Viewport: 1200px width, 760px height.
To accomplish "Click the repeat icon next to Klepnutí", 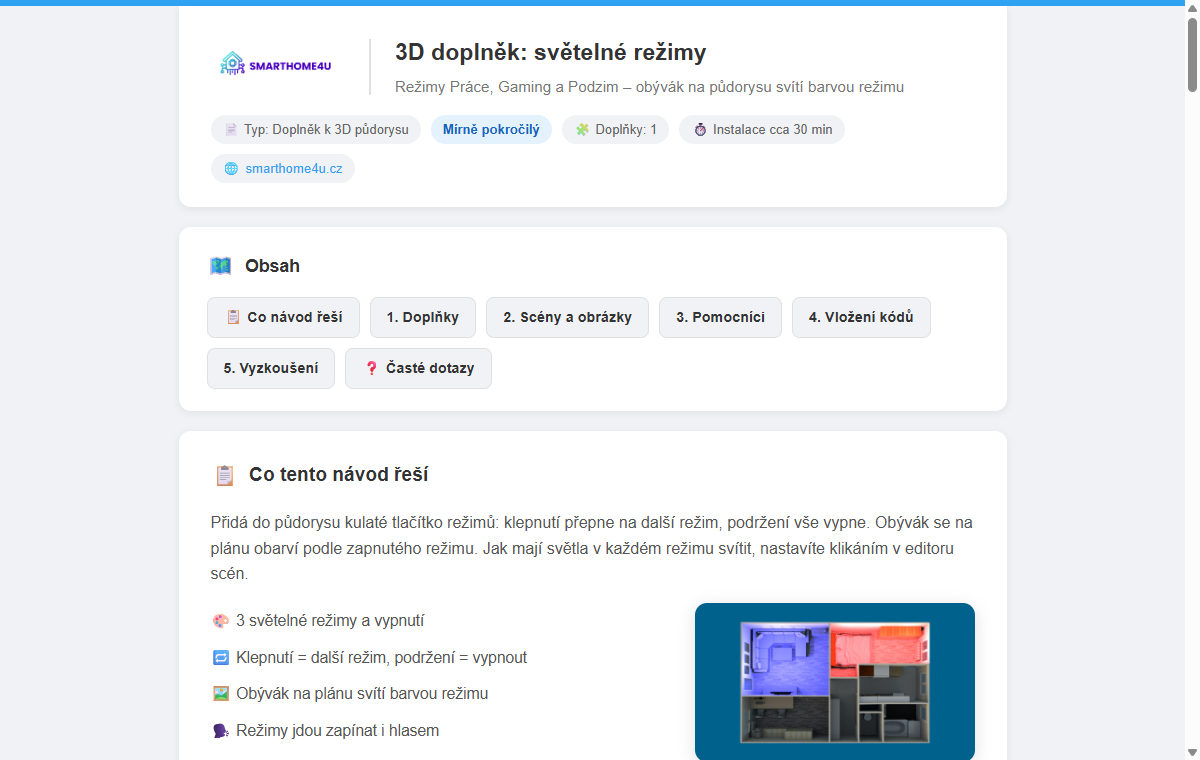I will pyautogui.click(x=221, y=658).
